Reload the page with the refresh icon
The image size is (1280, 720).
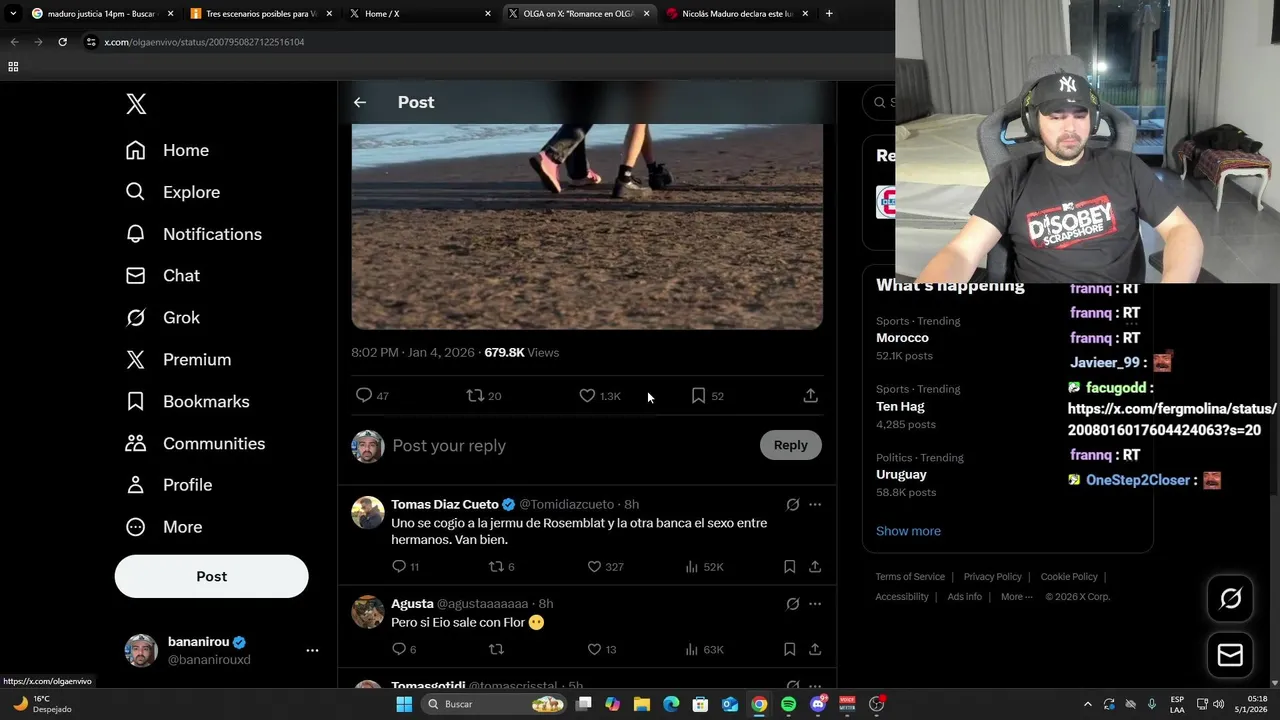62,42
